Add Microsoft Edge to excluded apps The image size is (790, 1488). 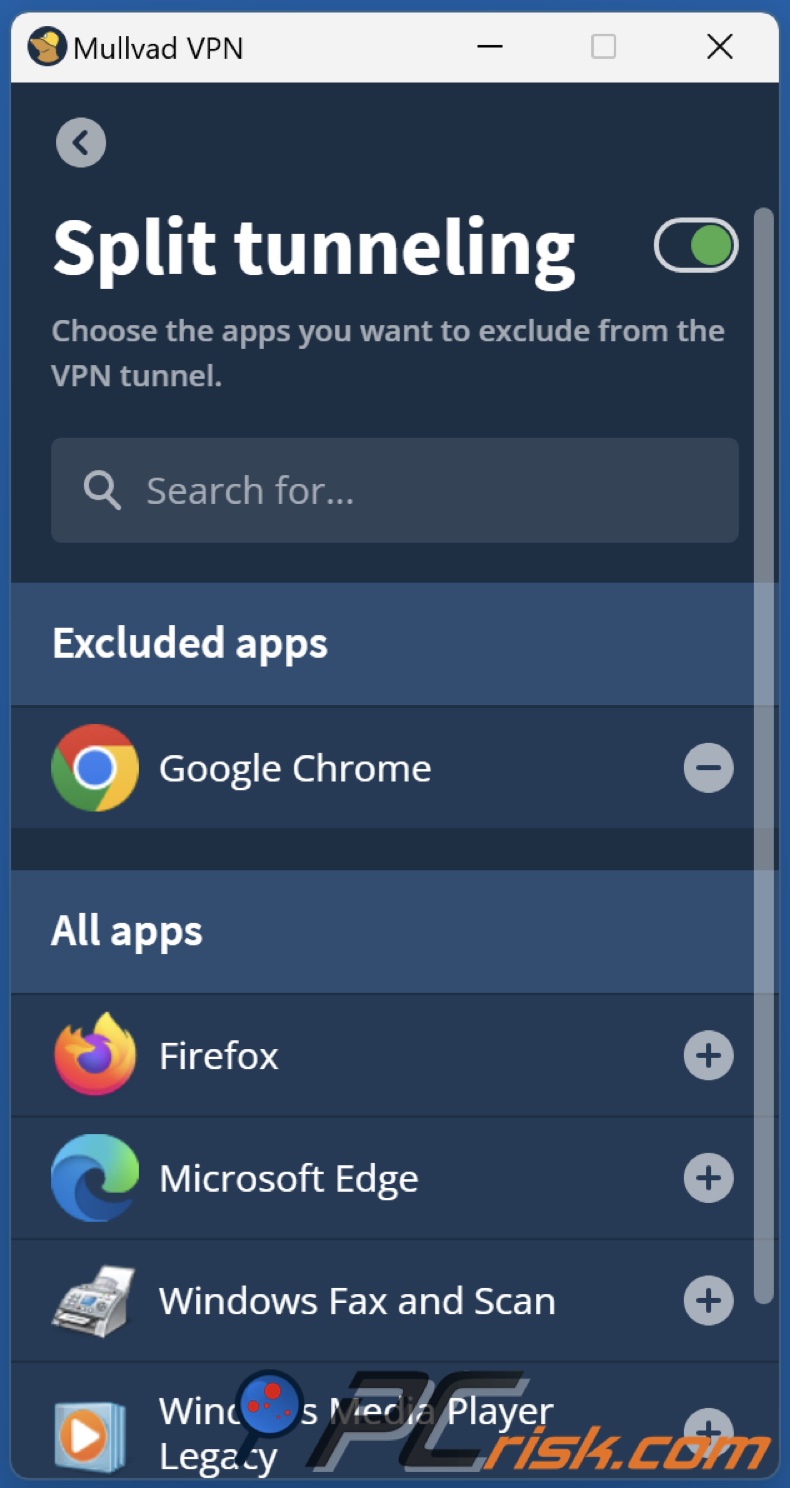click(708, 1178)
